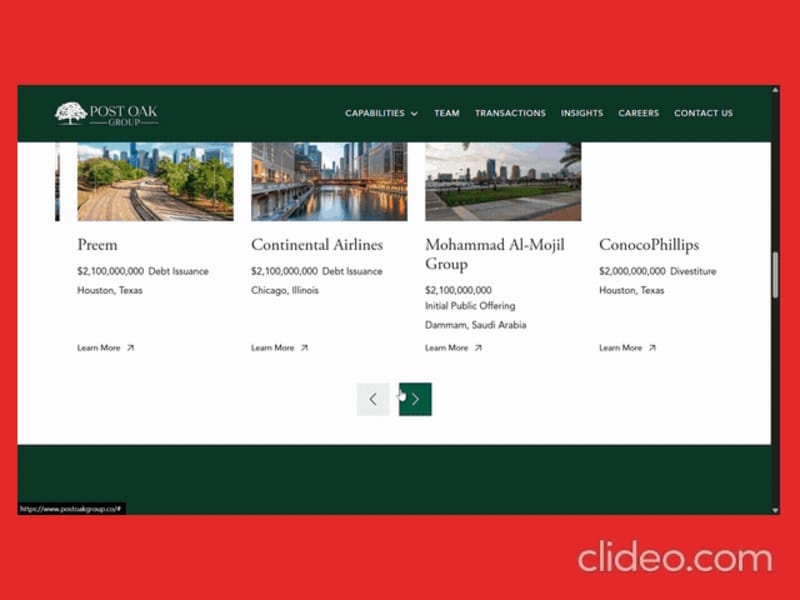Open Learn More under Preem
800x600 pixels.
(x=105, y=348)
